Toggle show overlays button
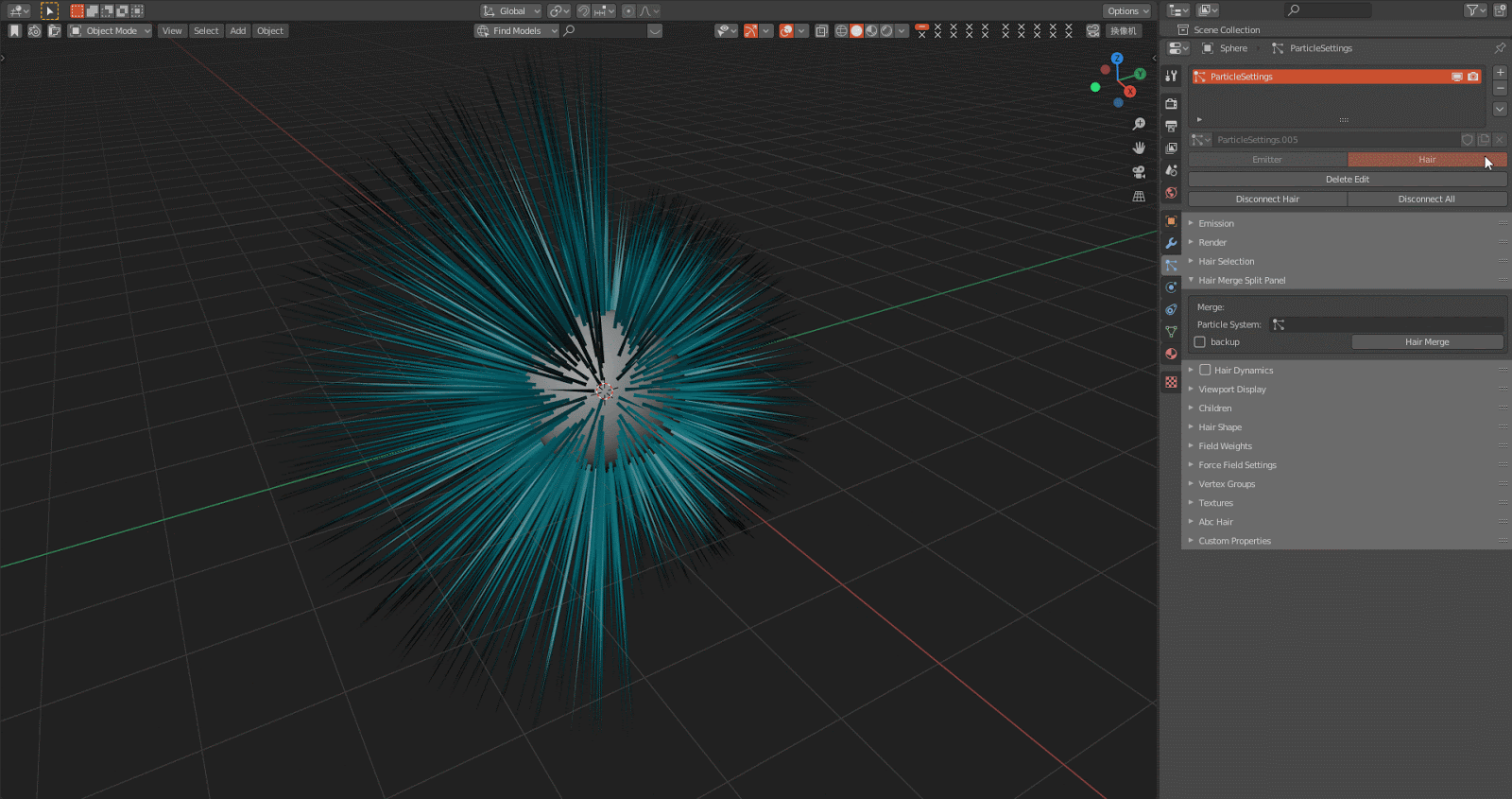The image size is (1512, 799). (786, 31)
